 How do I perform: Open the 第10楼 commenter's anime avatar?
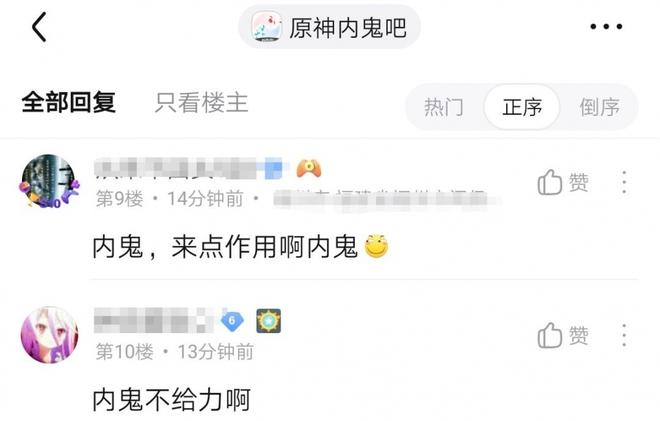[50, 335]
